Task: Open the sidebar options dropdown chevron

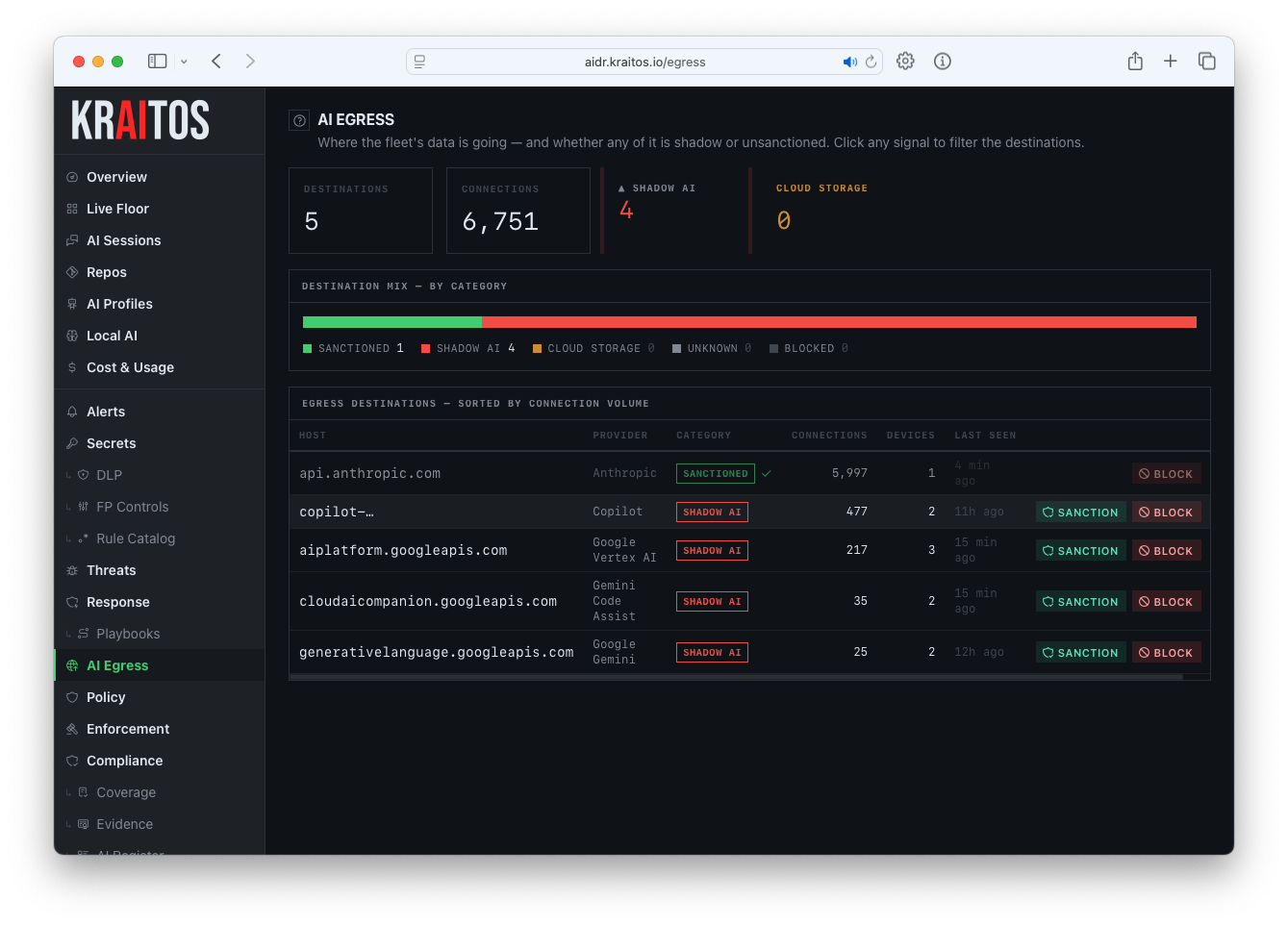Action: click(x=184, y=62)
